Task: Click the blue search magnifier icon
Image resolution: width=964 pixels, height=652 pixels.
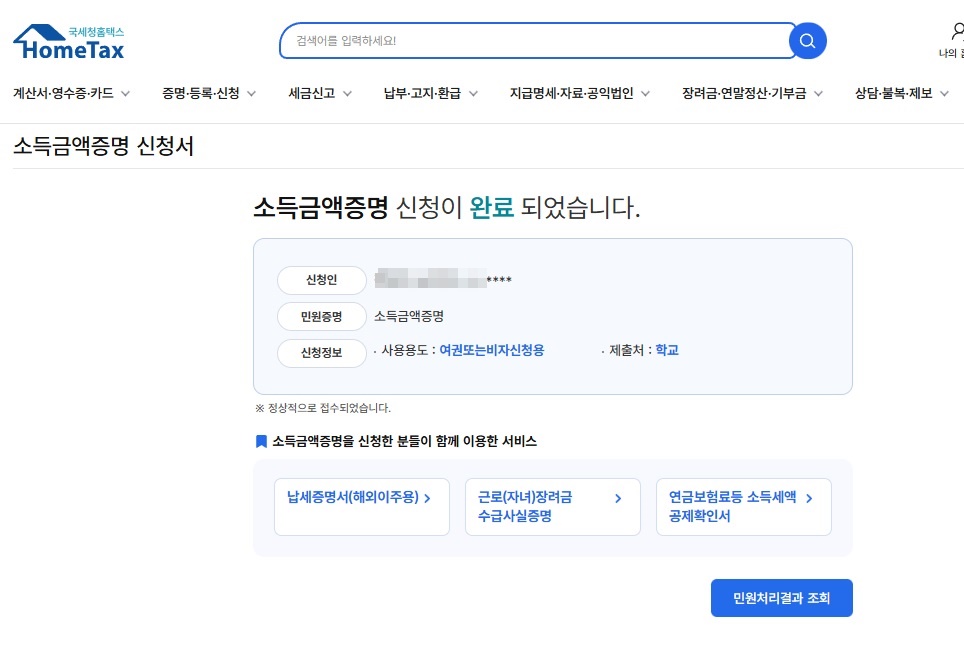Action: [x=806, y=40]
